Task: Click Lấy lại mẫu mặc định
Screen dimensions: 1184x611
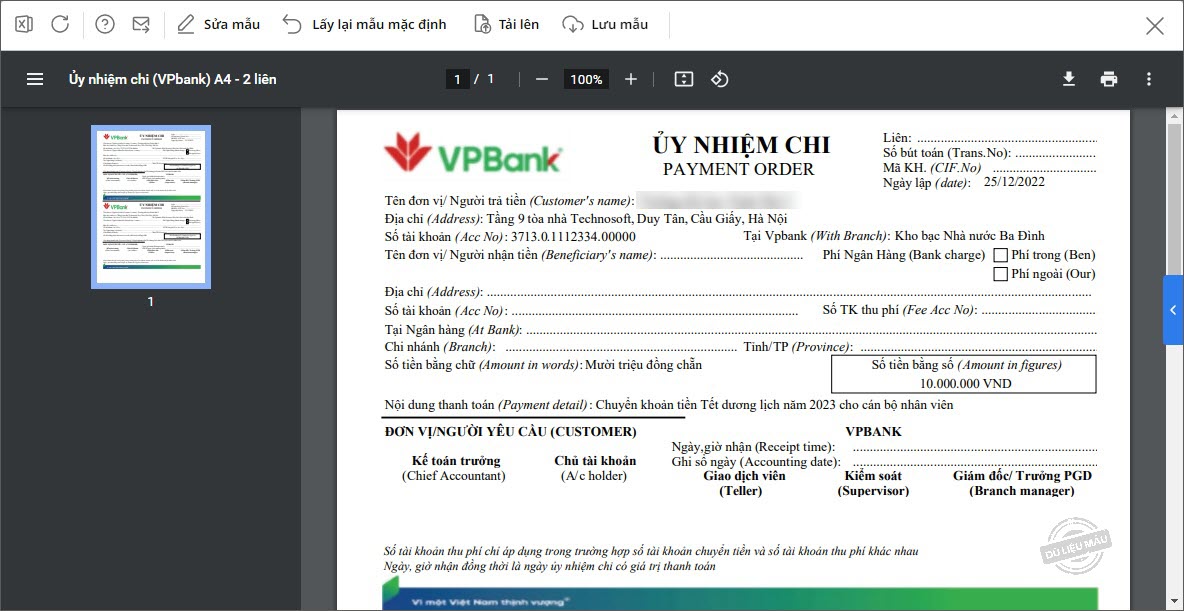Action: click(365, 24)
